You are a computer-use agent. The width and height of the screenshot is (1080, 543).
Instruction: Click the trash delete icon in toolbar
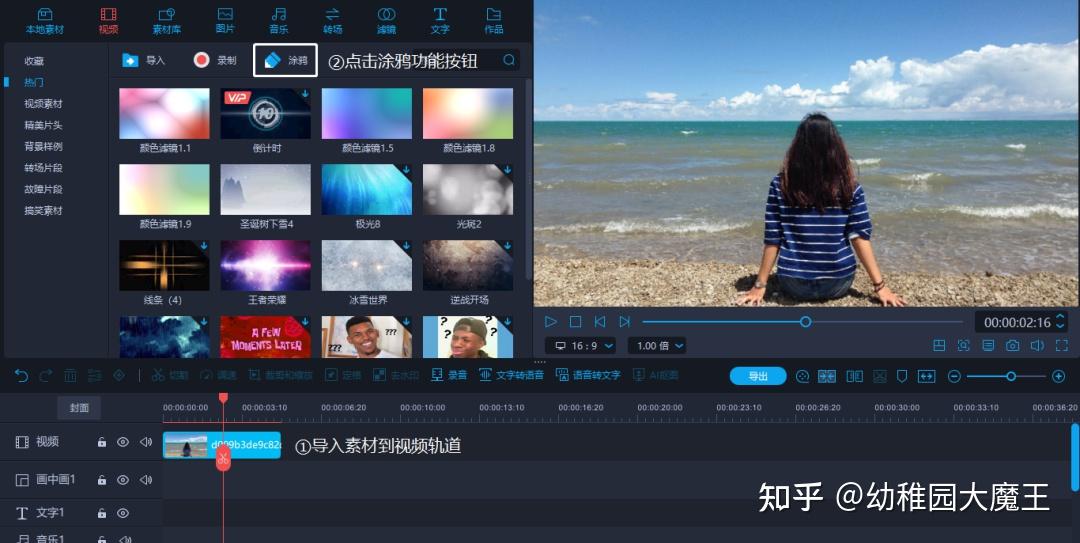coord(70,376)
